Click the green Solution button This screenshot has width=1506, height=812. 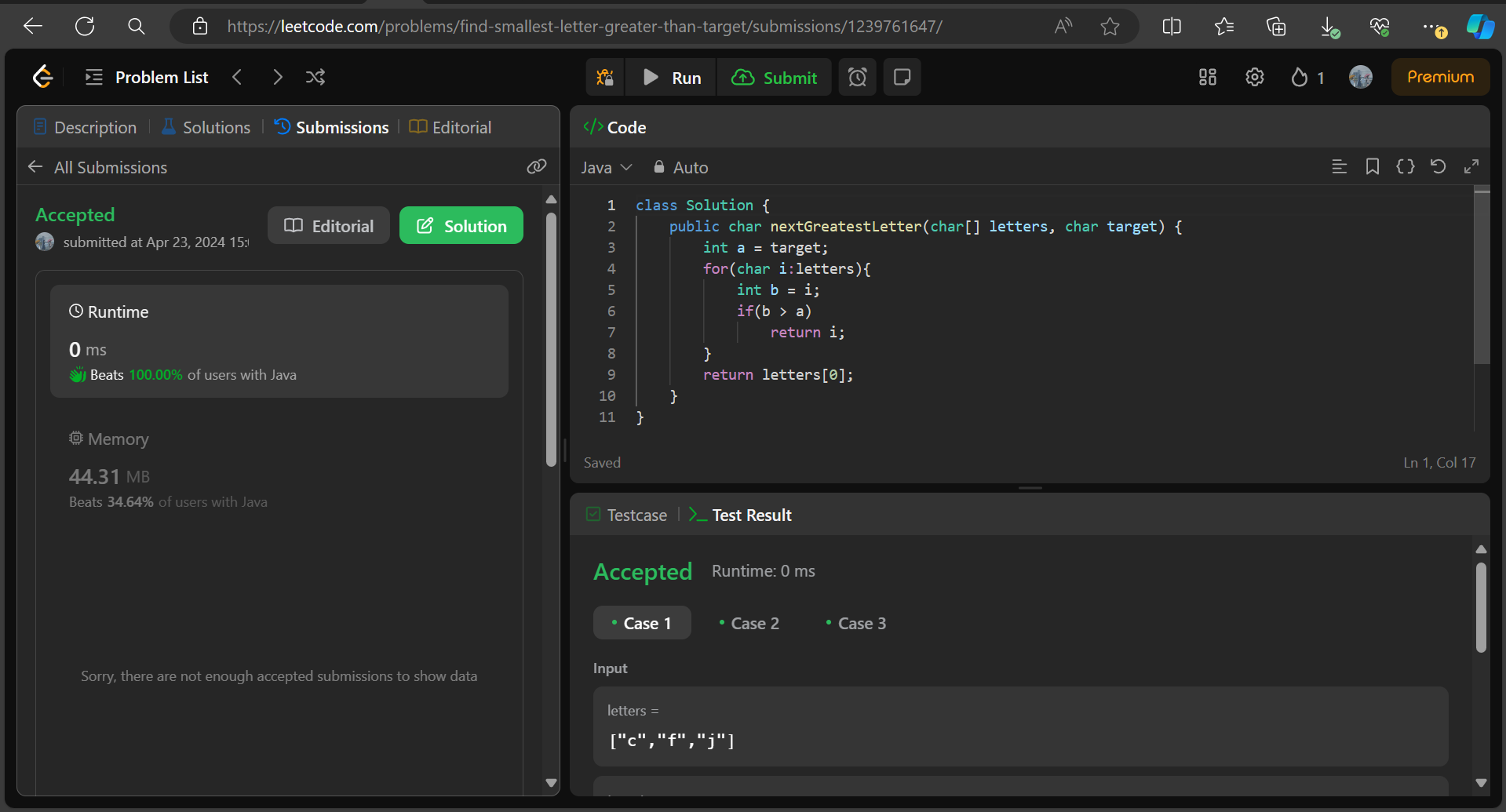point(461,225)
